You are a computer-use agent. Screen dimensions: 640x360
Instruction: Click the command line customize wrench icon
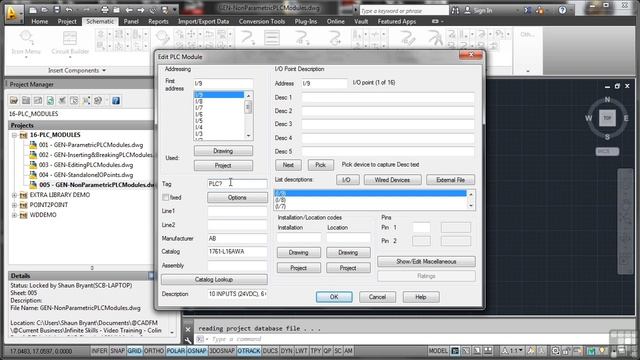coord(188,340)
